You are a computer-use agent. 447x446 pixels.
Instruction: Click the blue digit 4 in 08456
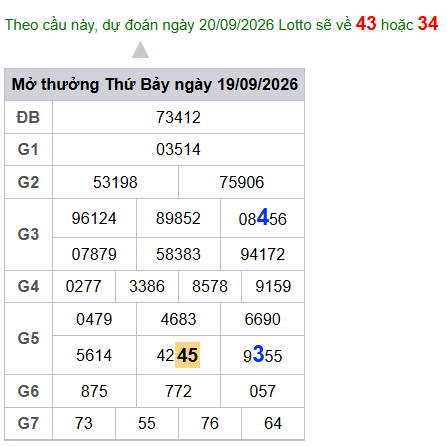263,217
